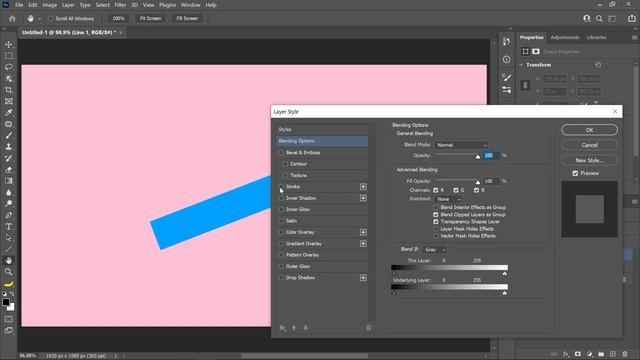Open the Window menu
The width and height of the screenshot is (640, 360).
(191, 5)
